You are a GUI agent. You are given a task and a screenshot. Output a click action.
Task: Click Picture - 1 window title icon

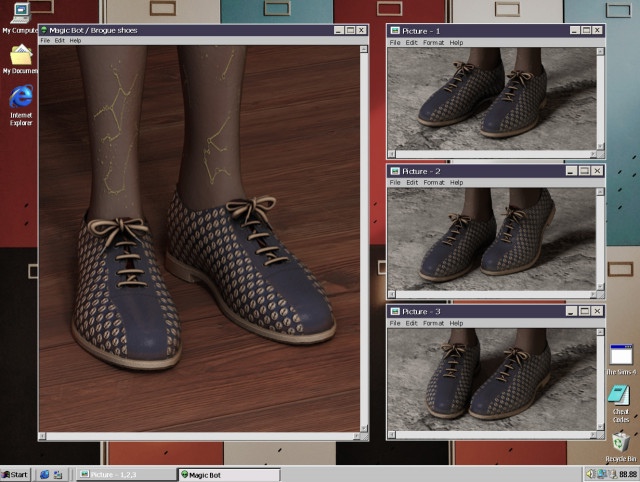394,30
